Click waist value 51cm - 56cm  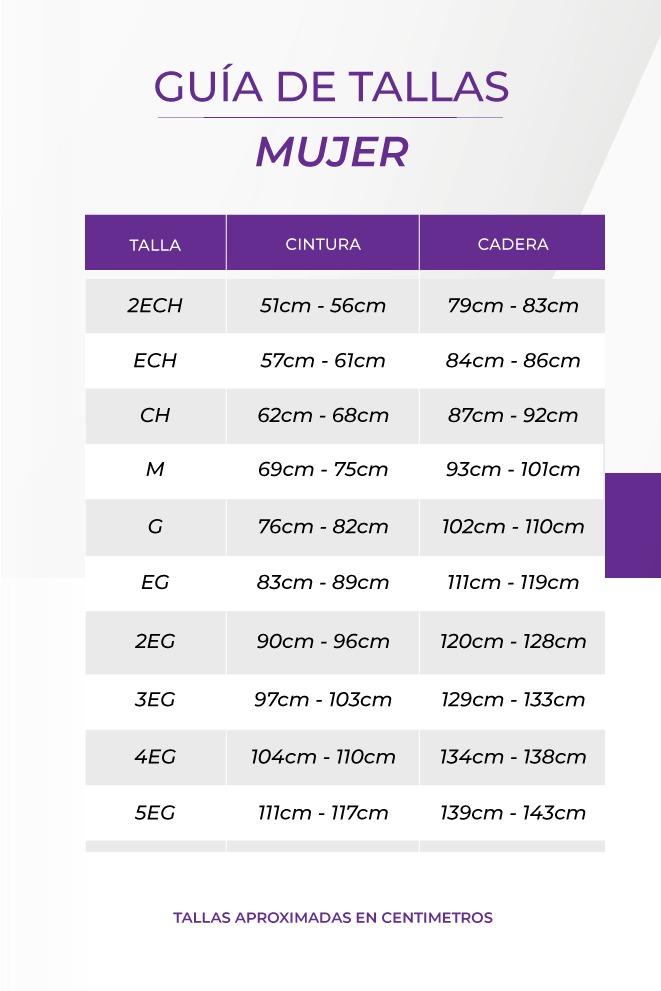[x=323, y=306]
